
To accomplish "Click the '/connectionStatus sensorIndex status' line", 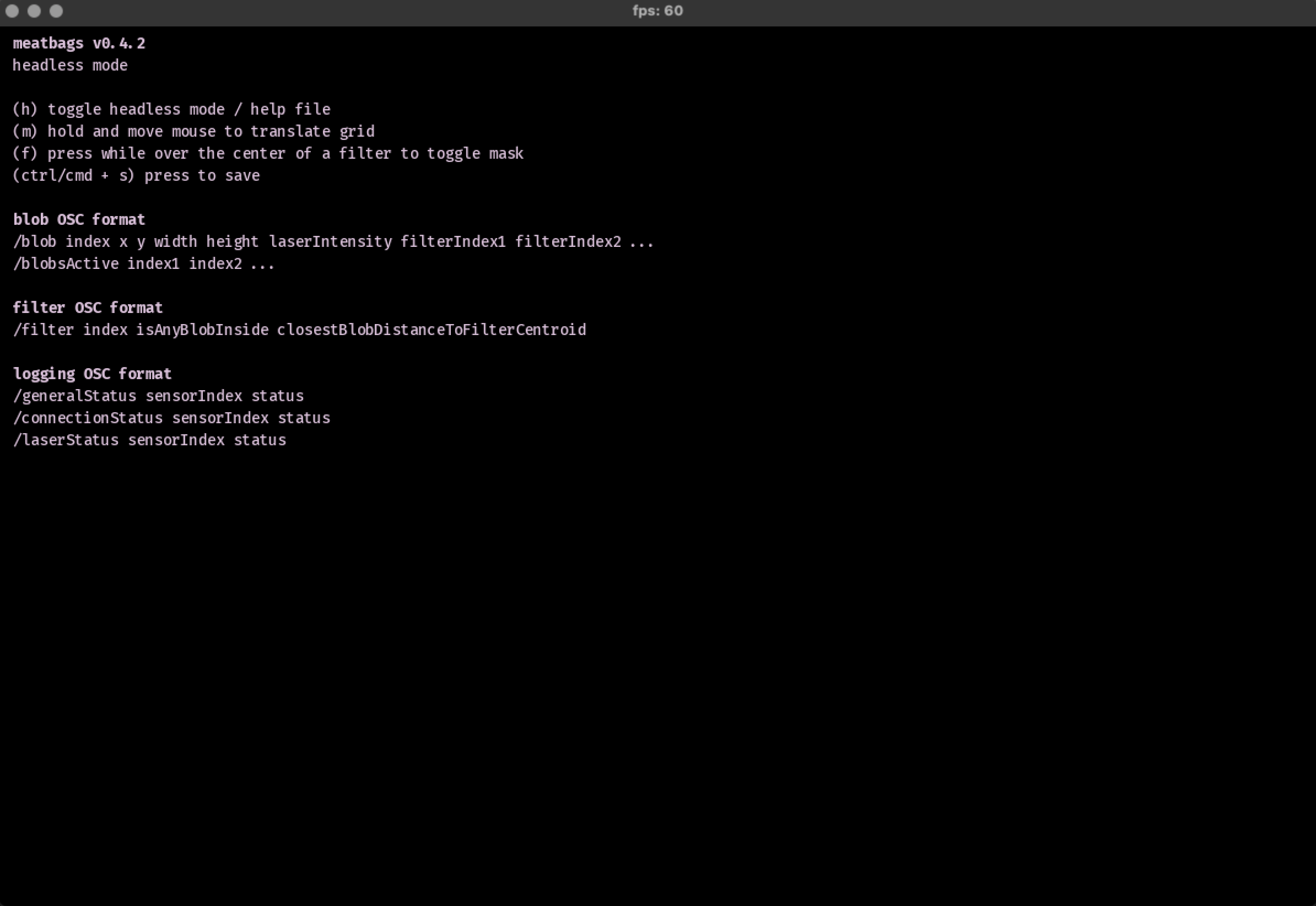I will click(171, 418).
